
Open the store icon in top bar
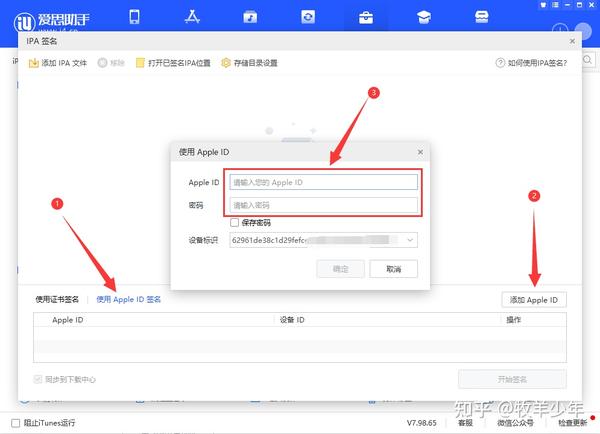click(481, 17)
